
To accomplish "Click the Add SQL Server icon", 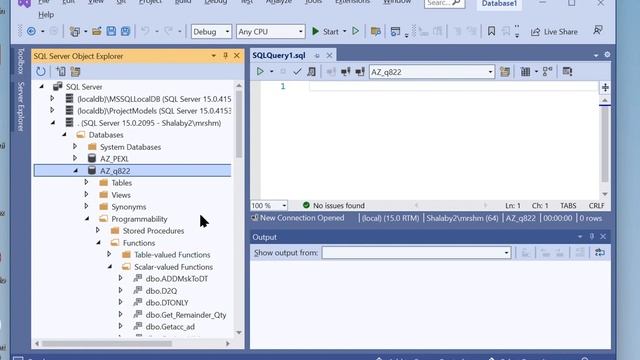I will tap(61, 72).
